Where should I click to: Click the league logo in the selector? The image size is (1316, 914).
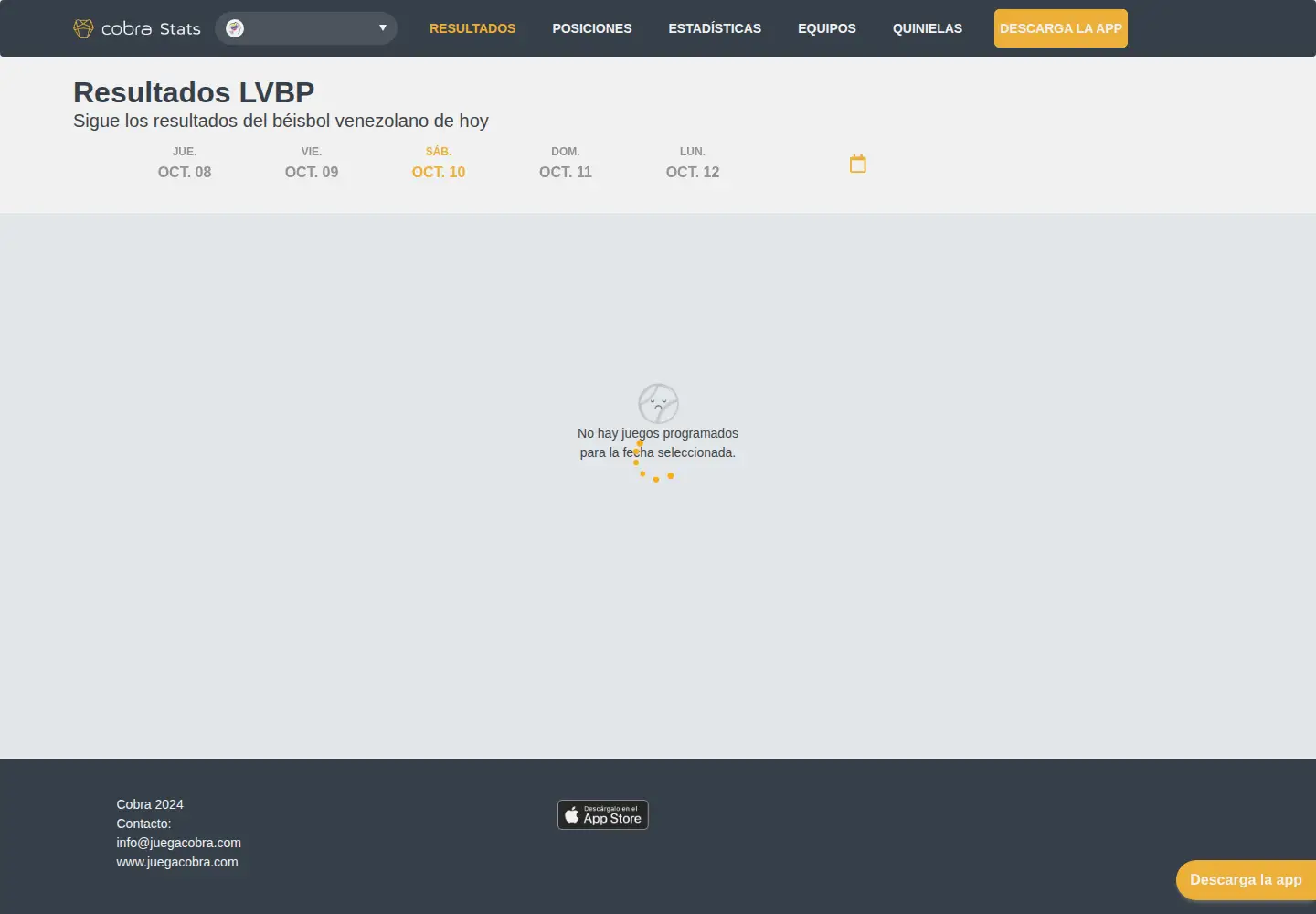pos(235,28)
